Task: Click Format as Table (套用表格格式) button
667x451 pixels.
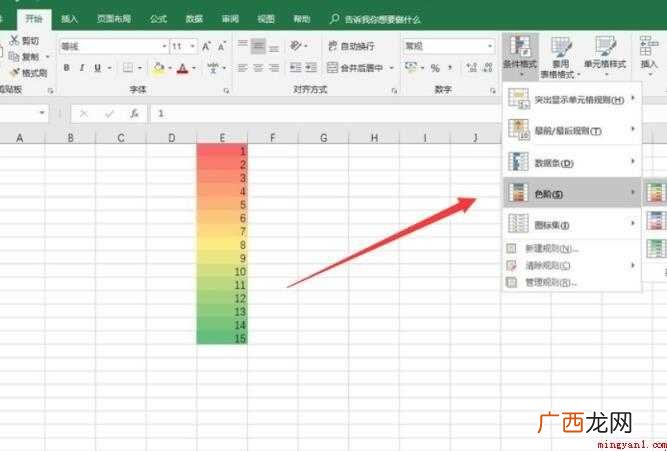Action: [x=560, y=57]
